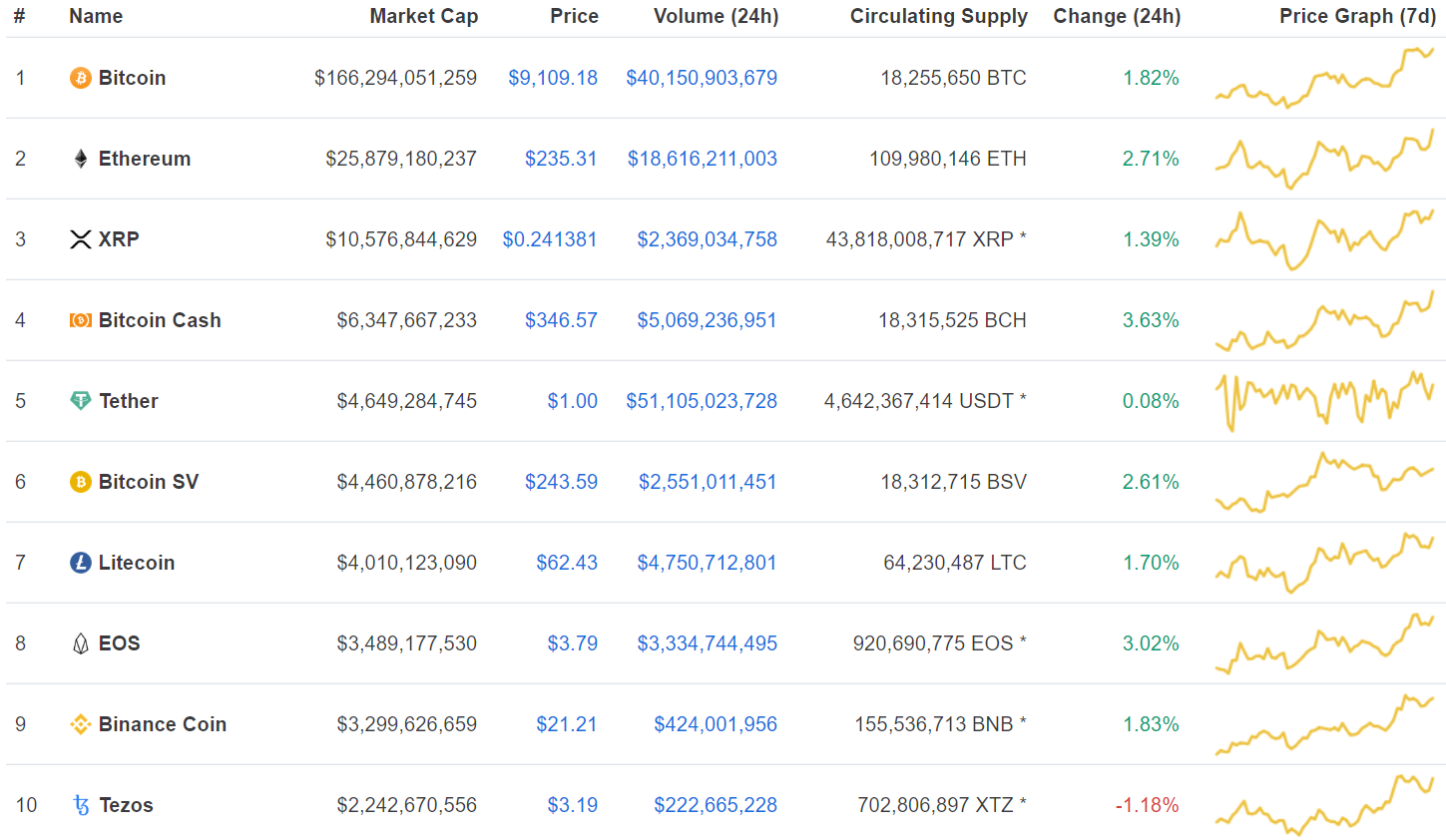Open XRP 7-day price graph

tap(1324, 239)
